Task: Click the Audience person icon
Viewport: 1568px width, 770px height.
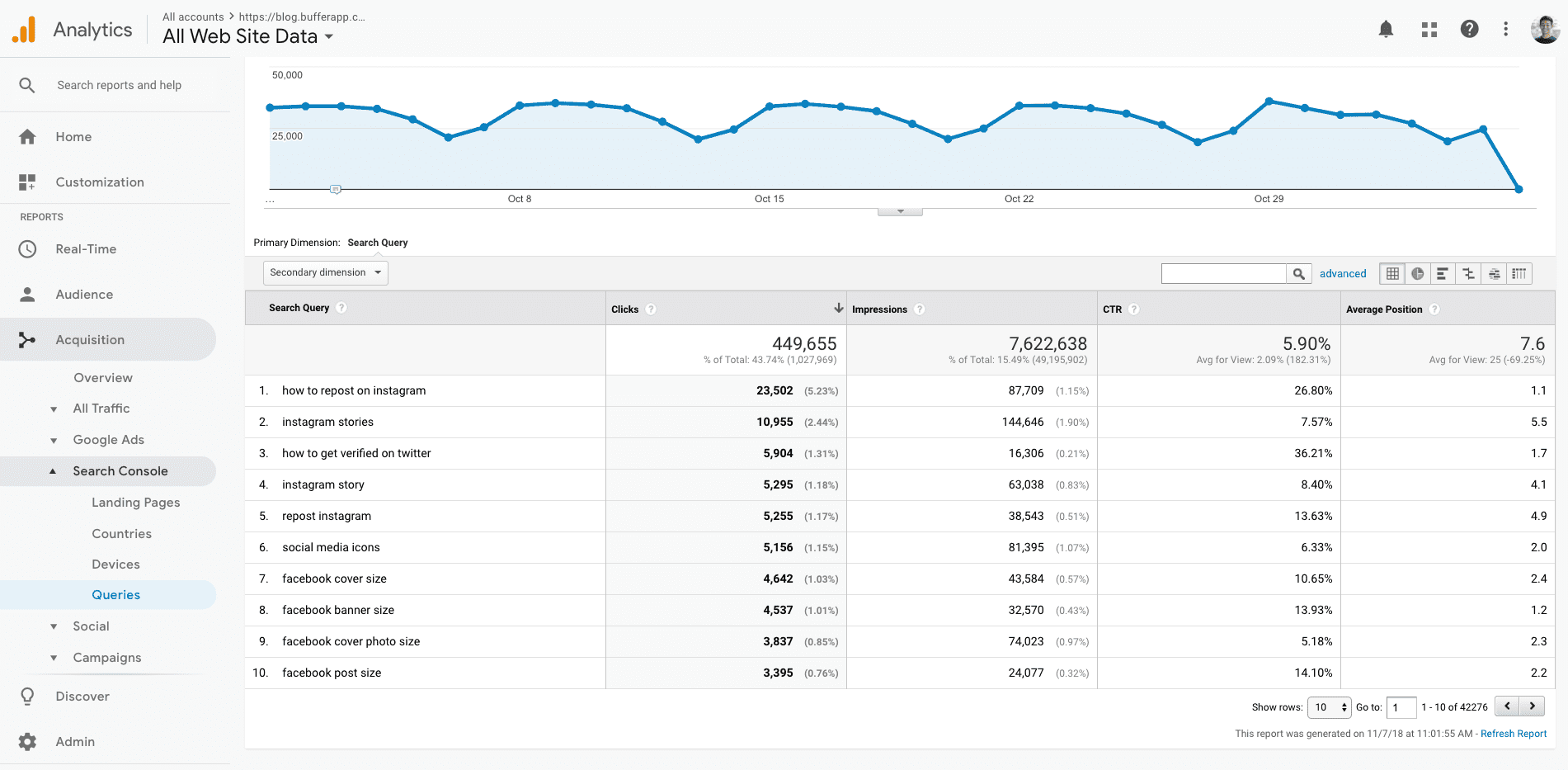Action: pyautogui.click(x=27, y=295)
